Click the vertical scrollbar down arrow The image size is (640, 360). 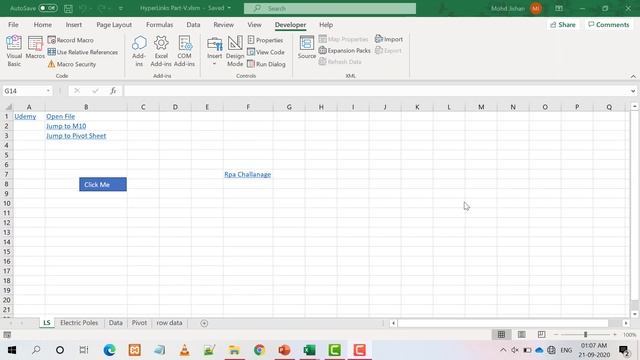tap(634, 314)
